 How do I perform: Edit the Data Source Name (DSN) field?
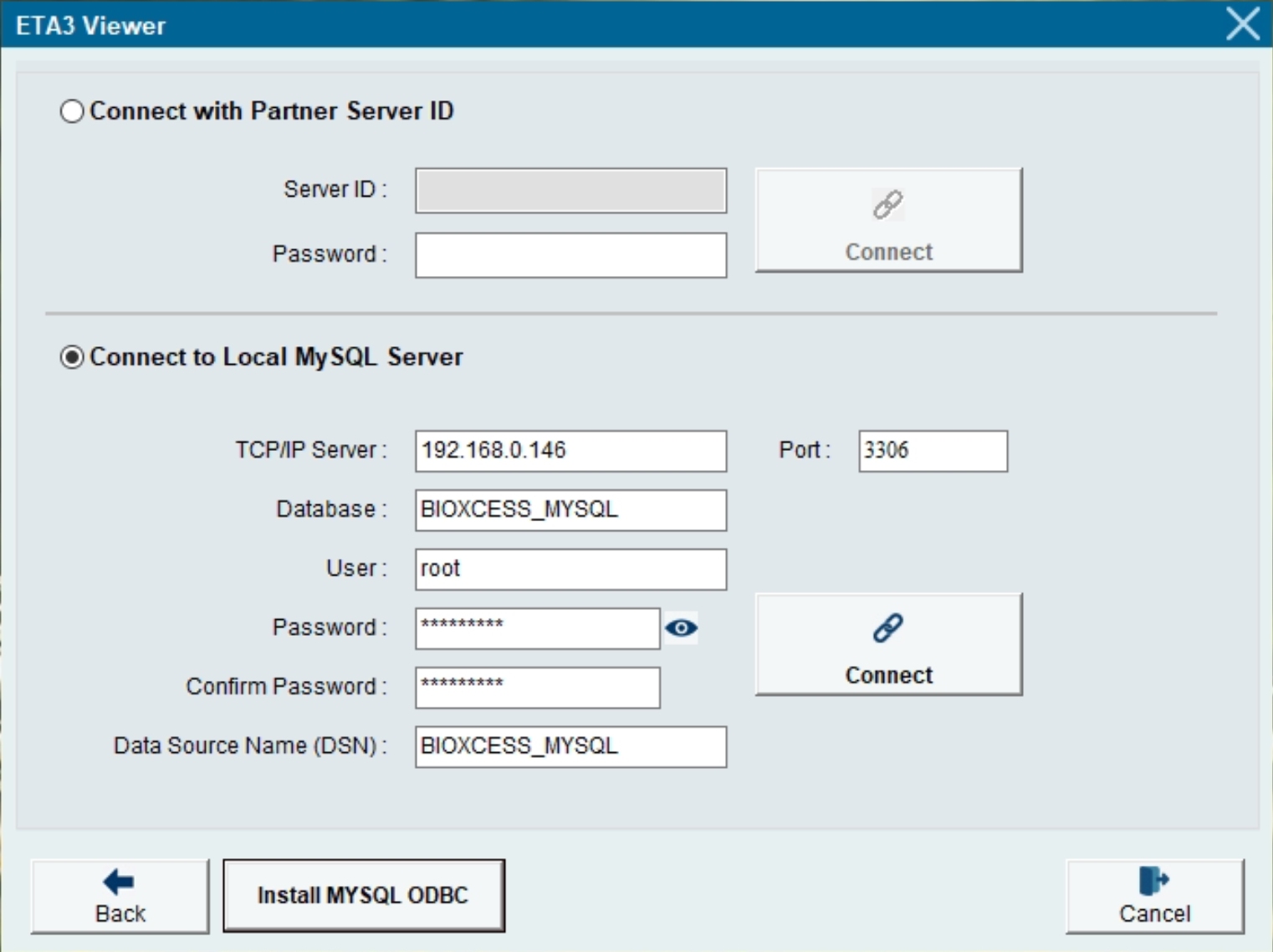[x=570, y=746]
